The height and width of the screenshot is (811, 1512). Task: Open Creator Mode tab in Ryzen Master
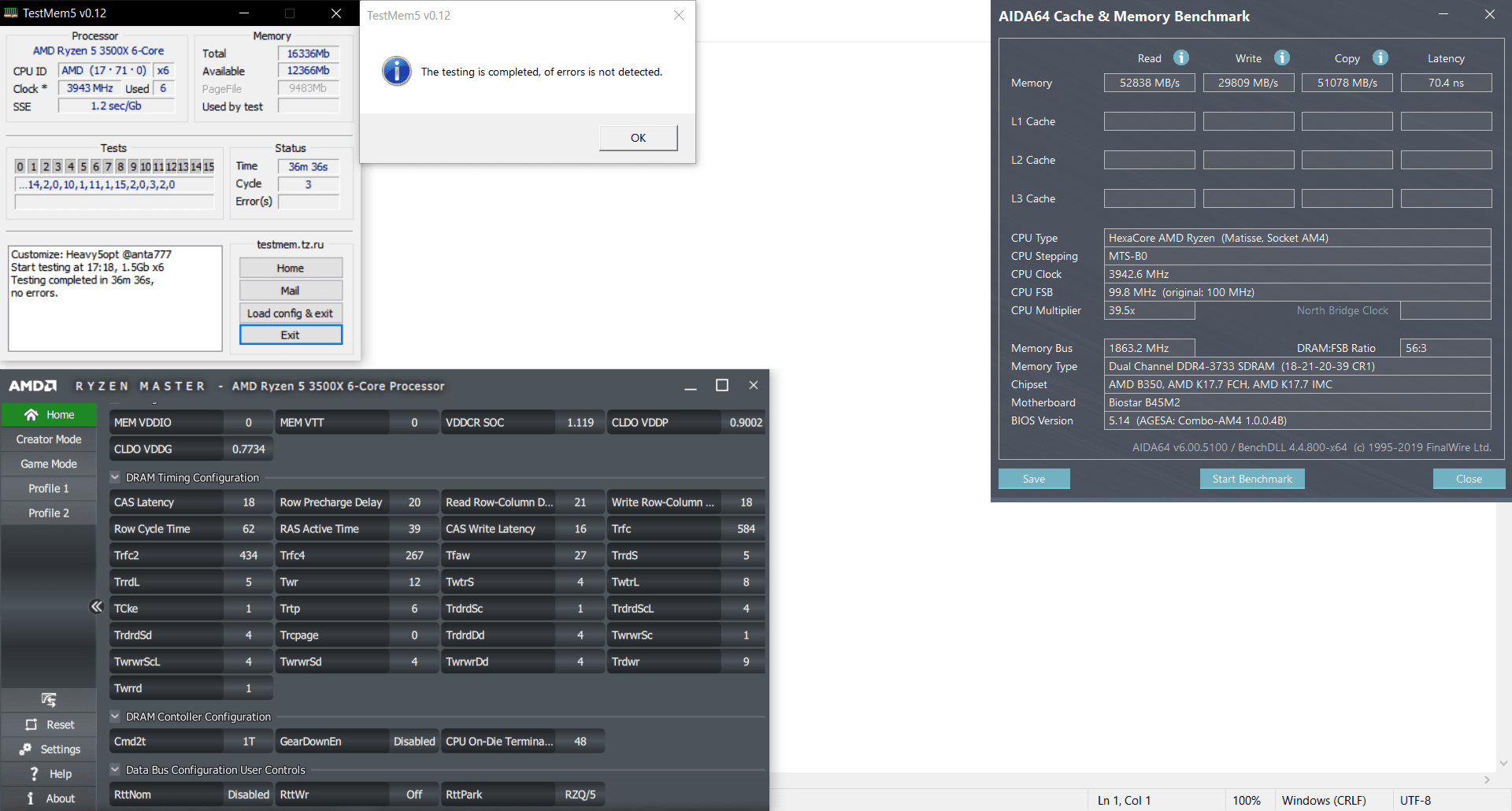tap(49, 439)
